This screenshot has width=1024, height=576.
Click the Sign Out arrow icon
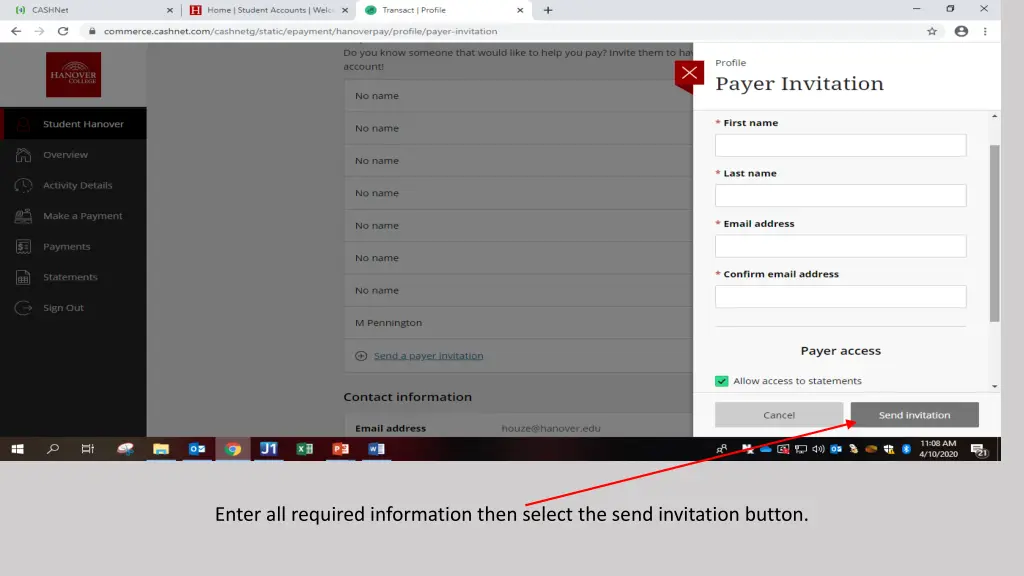pyautogui.click(x=24, y=308)
